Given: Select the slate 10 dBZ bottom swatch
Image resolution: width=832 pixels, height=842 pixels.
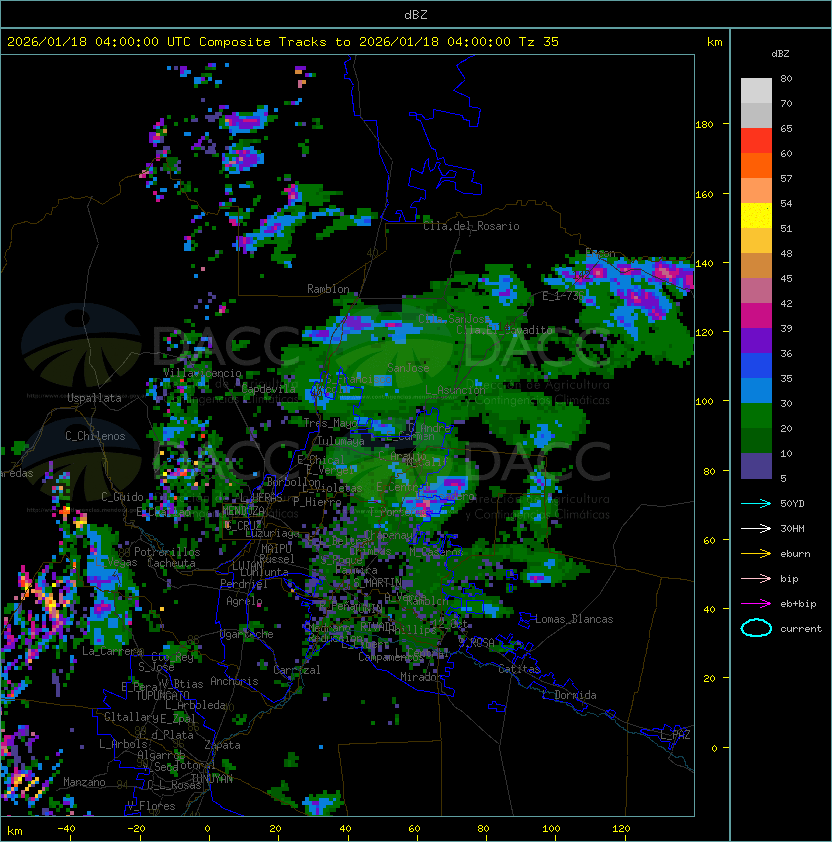Looking at the screenshot, I should [x=756, y=466].
